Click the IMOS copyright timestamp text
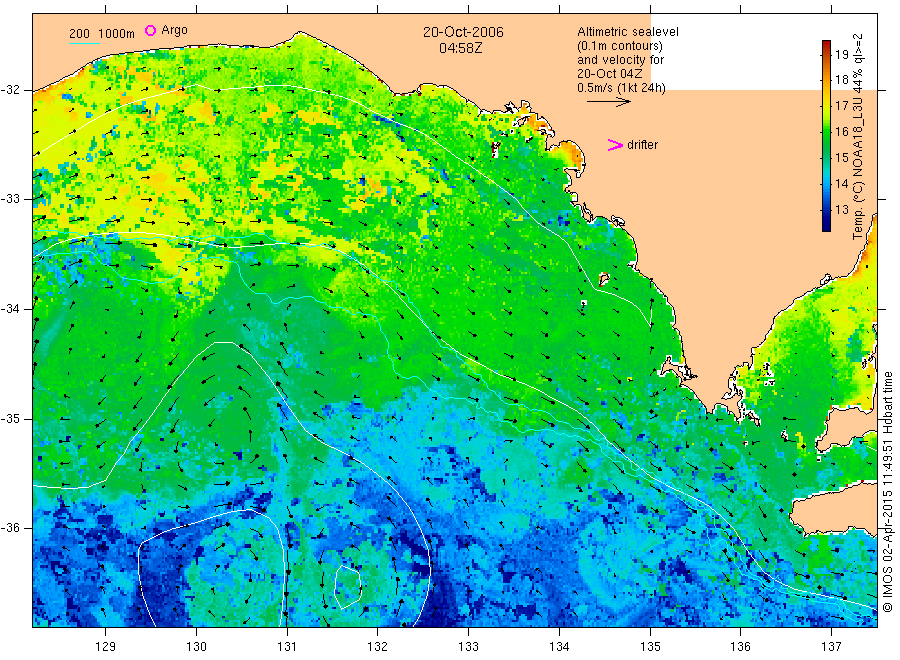This screenshot has width=900, height=660. [887, 491]
